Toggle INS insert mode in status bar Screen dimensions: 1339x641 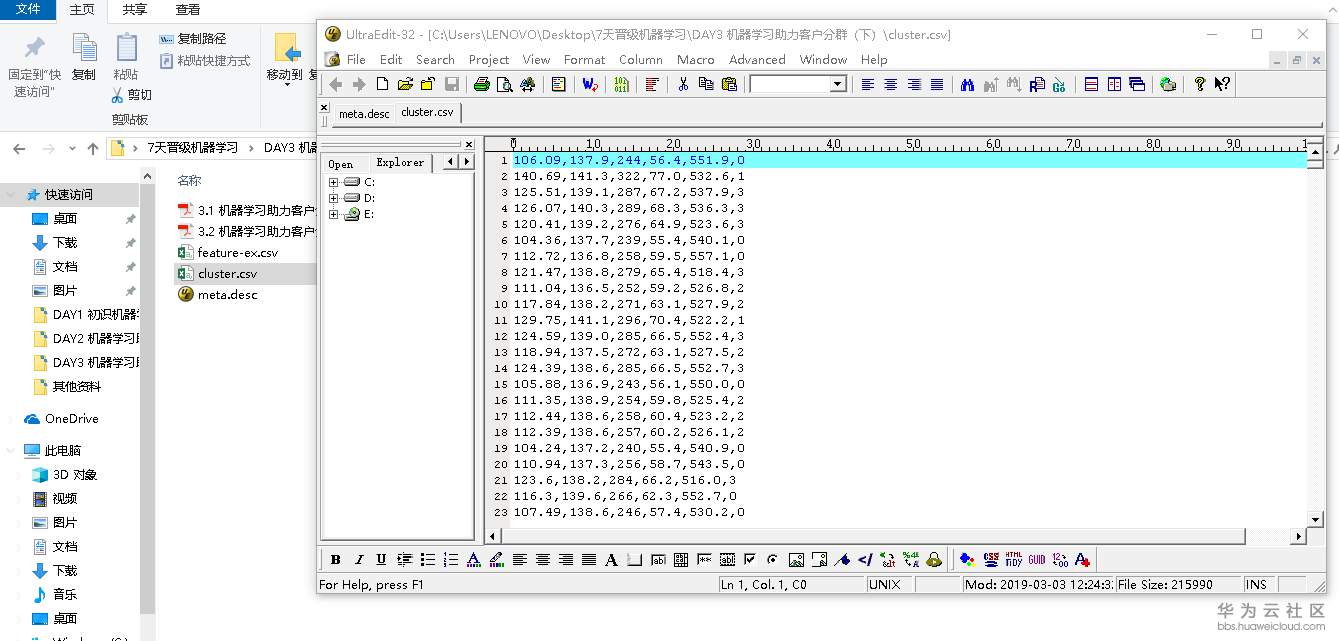[1257, 585]
